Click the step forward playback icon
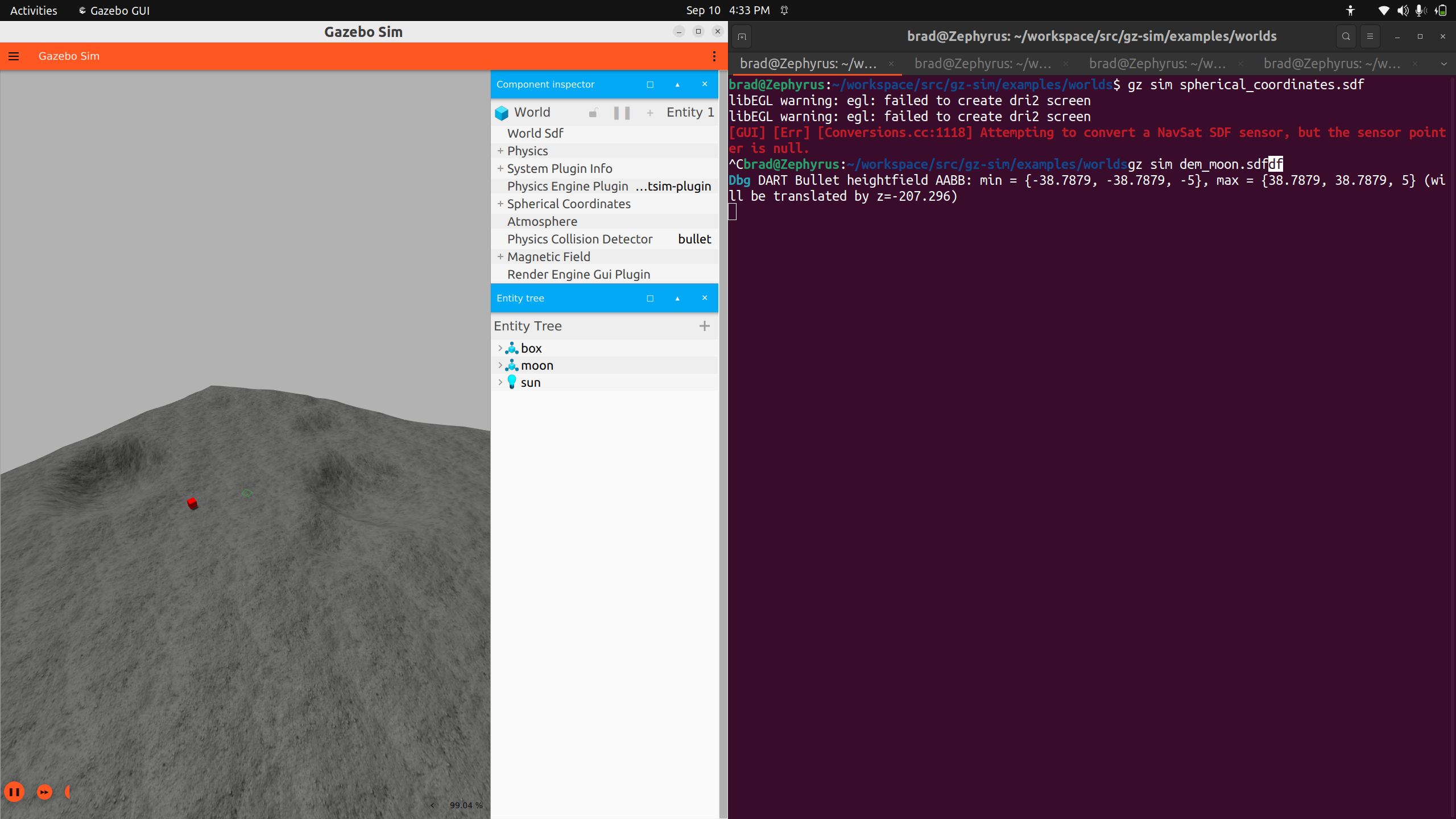Image resolution: width=1456 pixels, height=819 pixels. (44, 791)
